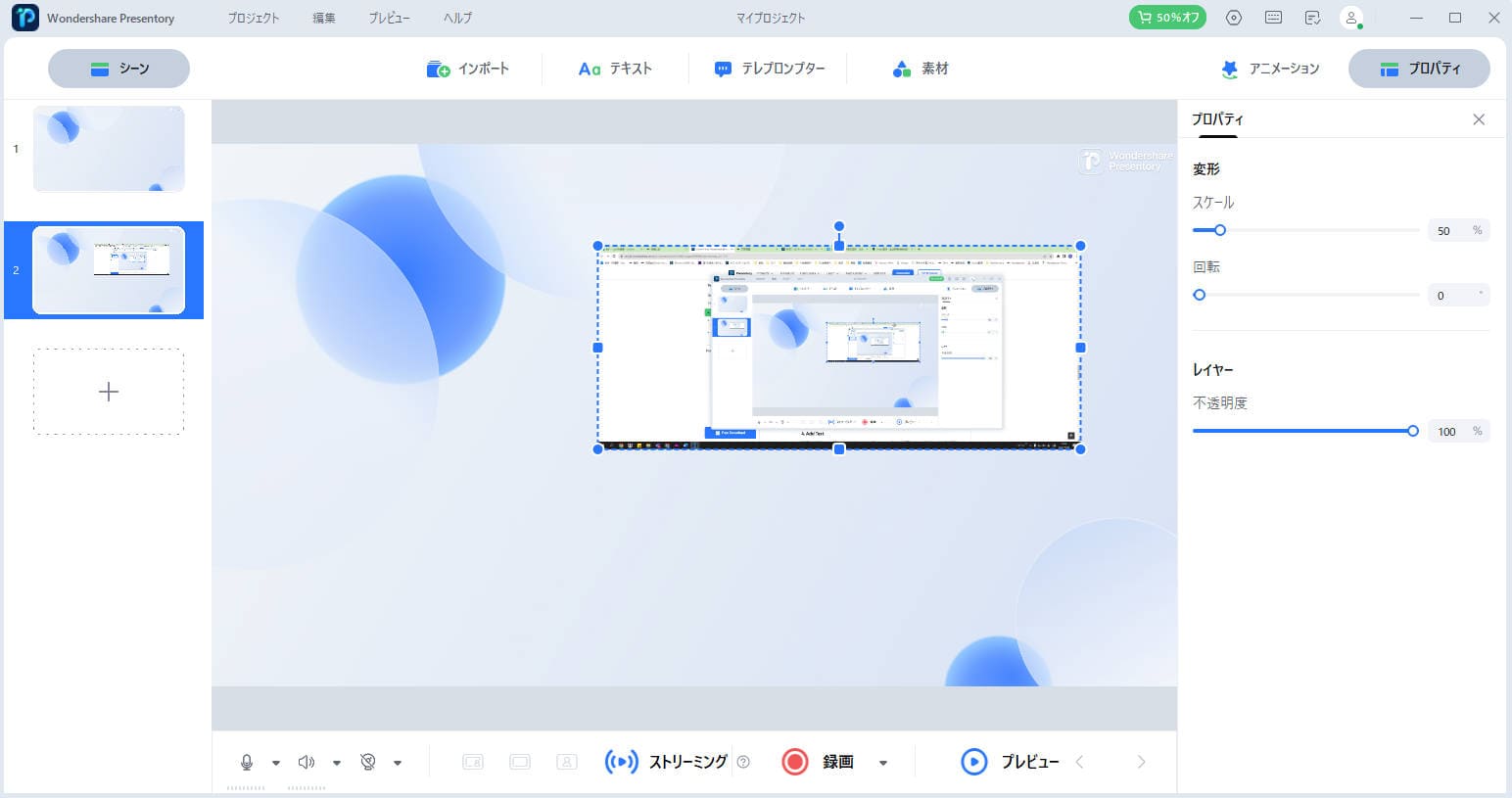
Task: Click the Wondershare Presentory logo icon
Action: (x=24, y=18)
